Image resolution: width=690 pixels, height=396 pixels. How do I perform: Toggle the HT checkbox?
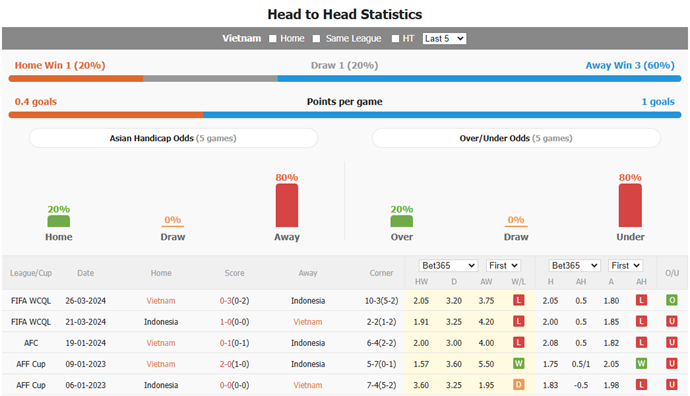tap(395, 39)
